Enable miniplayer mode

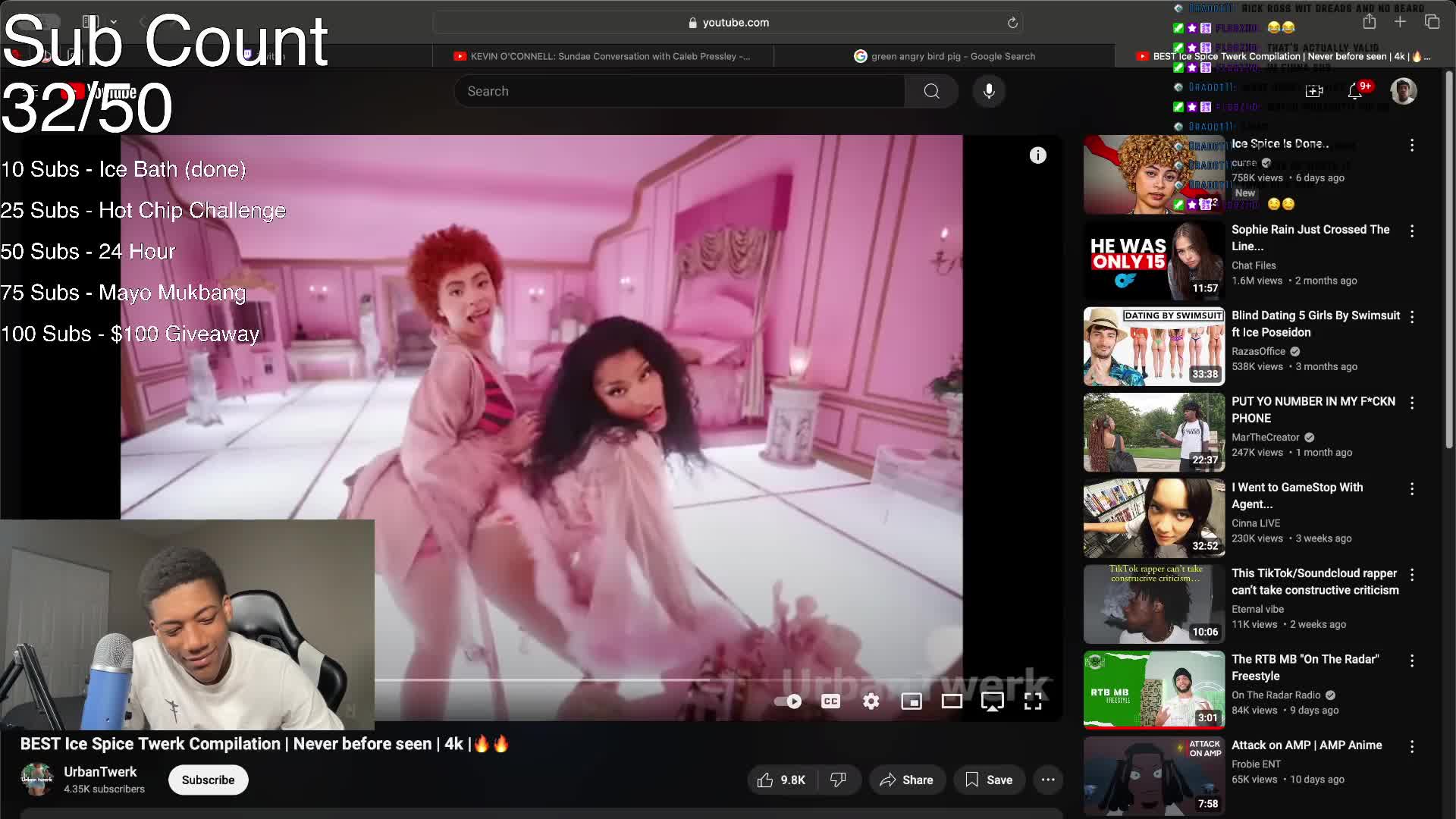[912, 701]
